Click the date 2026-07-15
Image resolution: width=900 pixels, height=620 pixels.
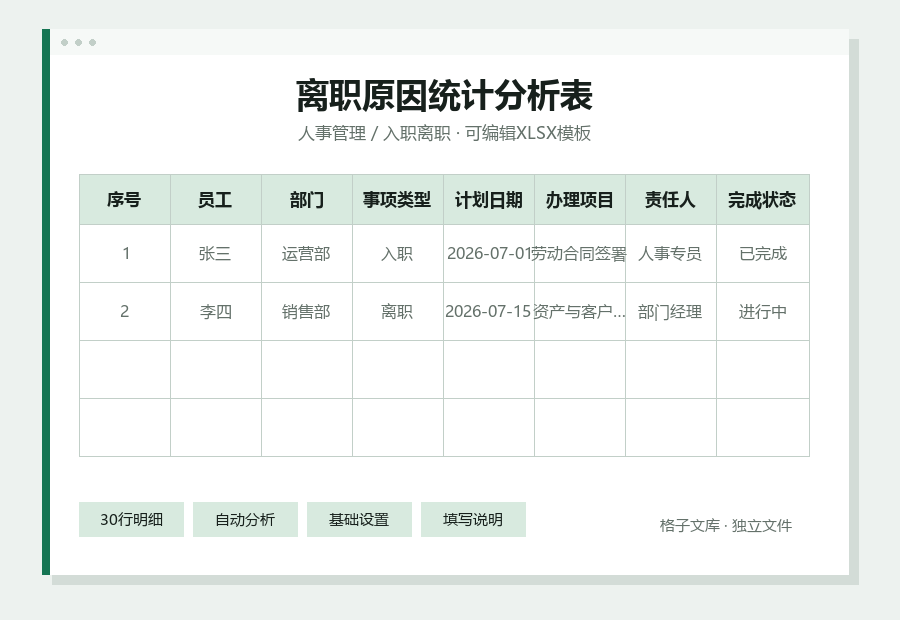coord(489,312)
